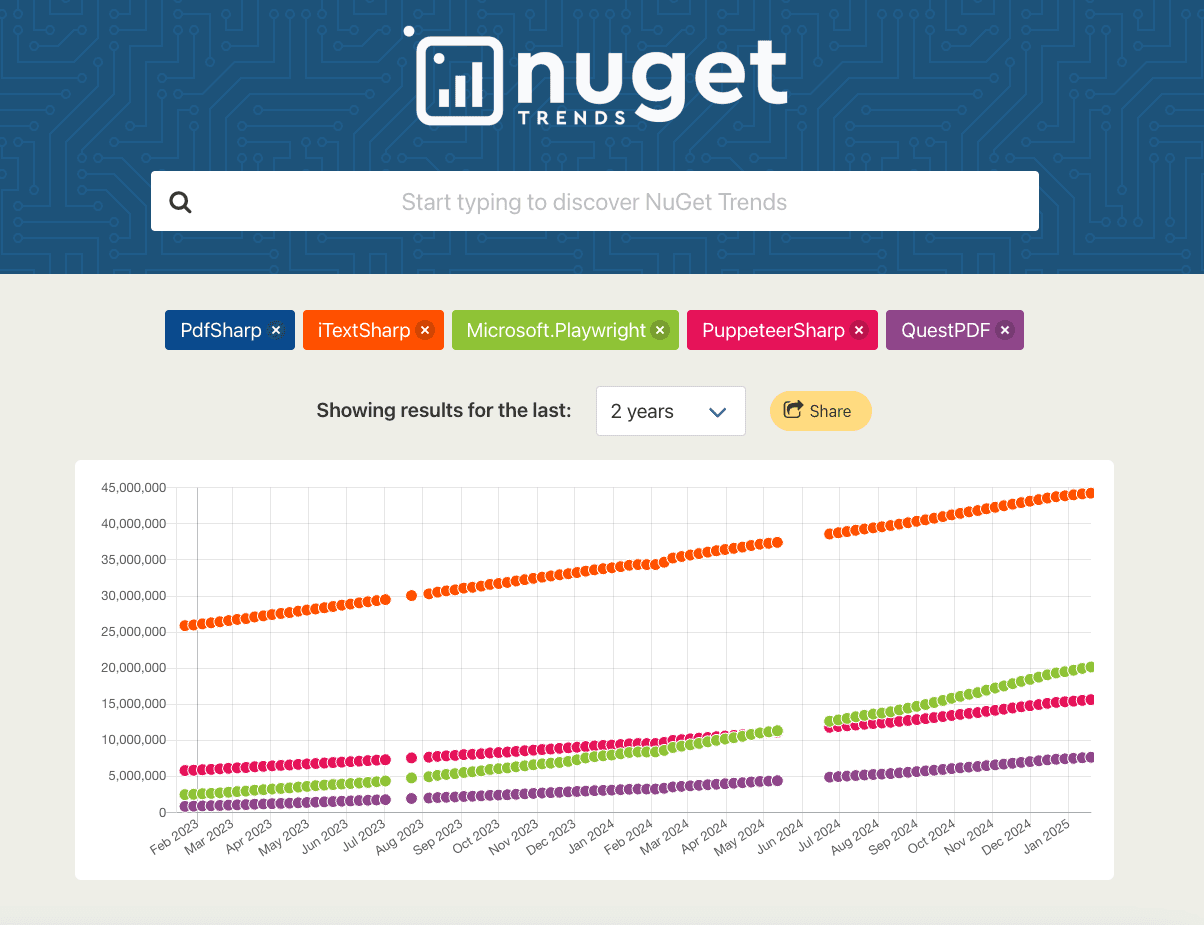
Task: Click the NuGet Trends logo icon
Action: (x=460, y=79)
